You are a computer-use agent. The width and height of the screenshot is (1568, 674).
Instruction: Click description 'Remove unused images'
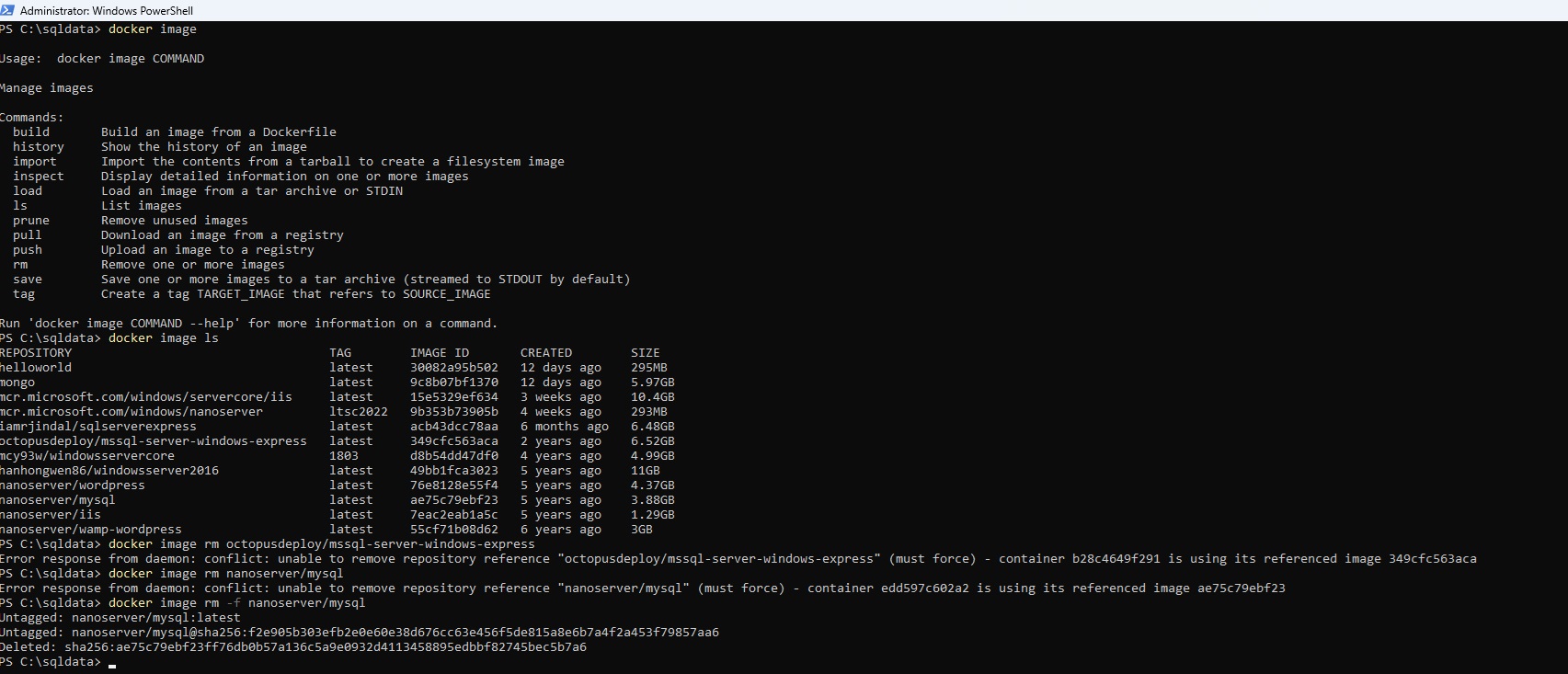point(175,221)
